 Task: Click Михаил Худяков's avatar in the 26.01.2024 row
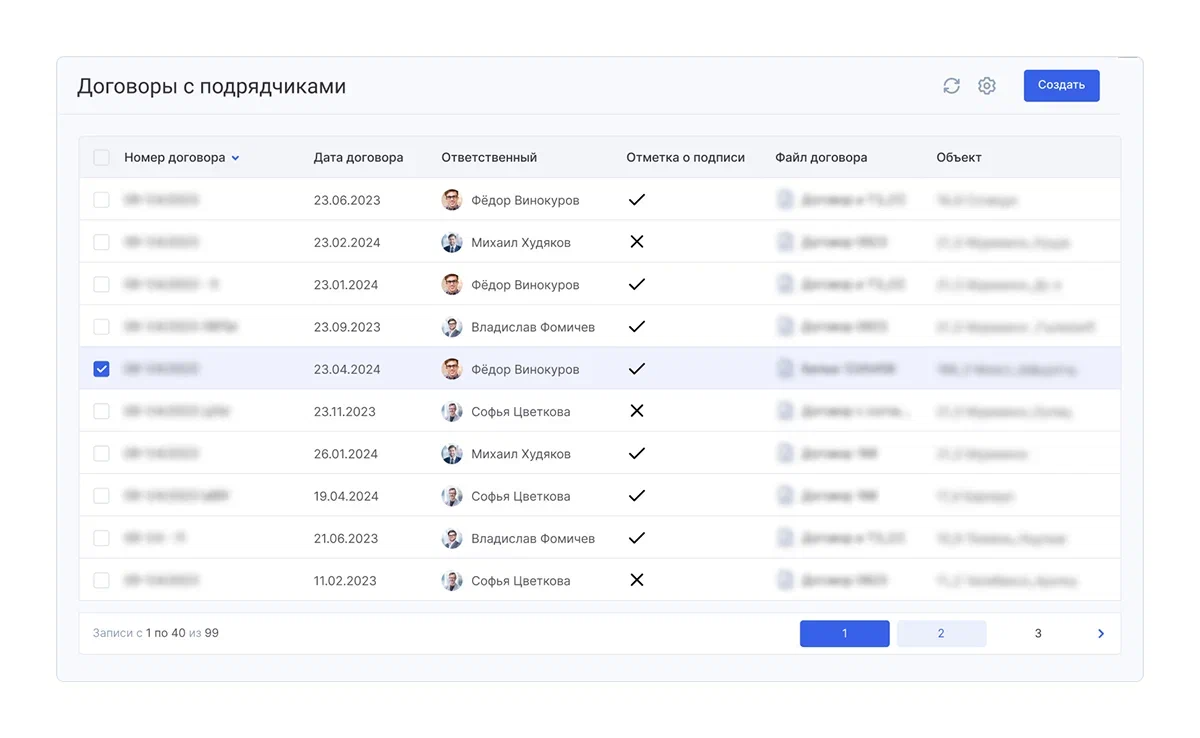point(452,454)
